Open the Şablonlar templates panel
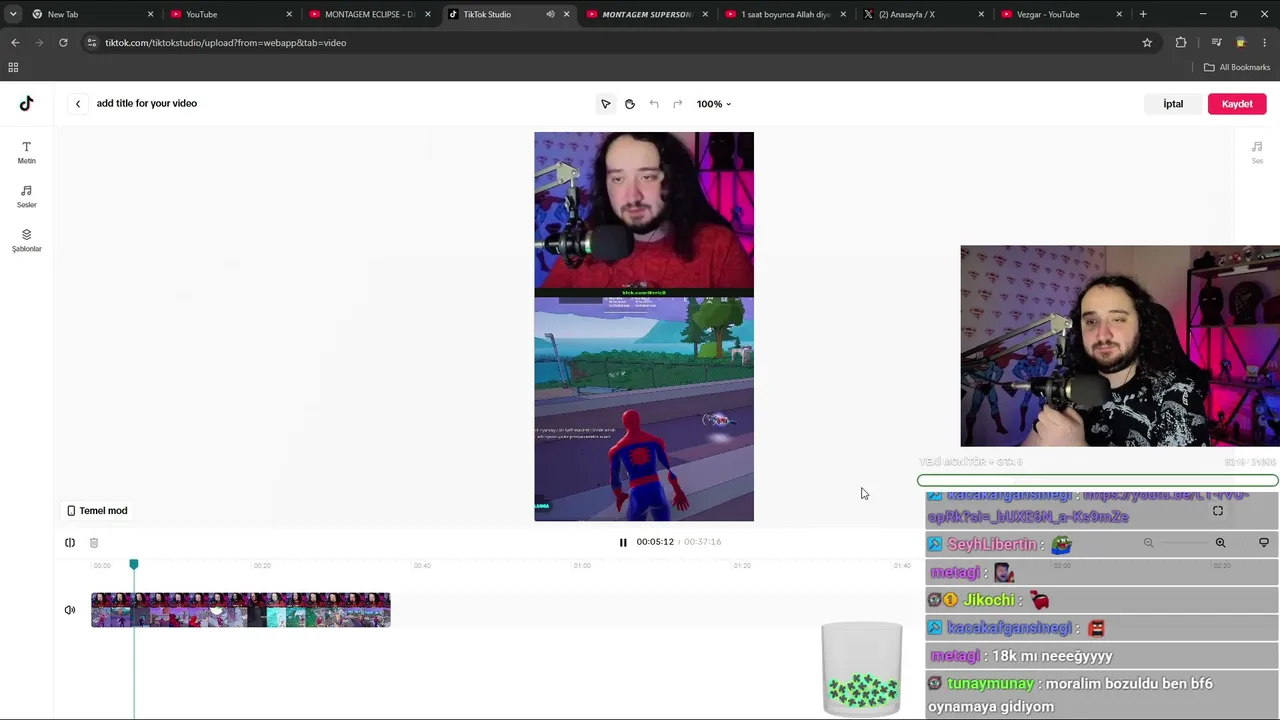 point(26,240)
